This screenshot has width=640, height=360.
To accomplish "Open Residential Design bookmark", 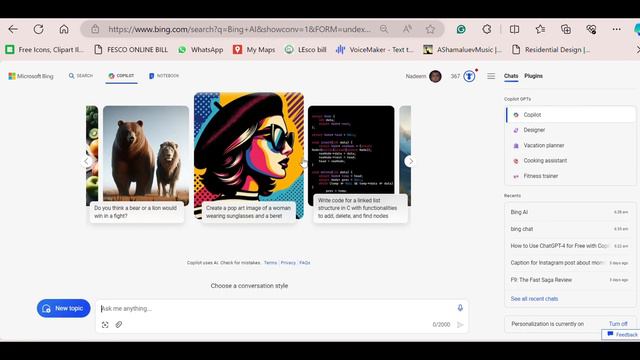I will 551,49.
